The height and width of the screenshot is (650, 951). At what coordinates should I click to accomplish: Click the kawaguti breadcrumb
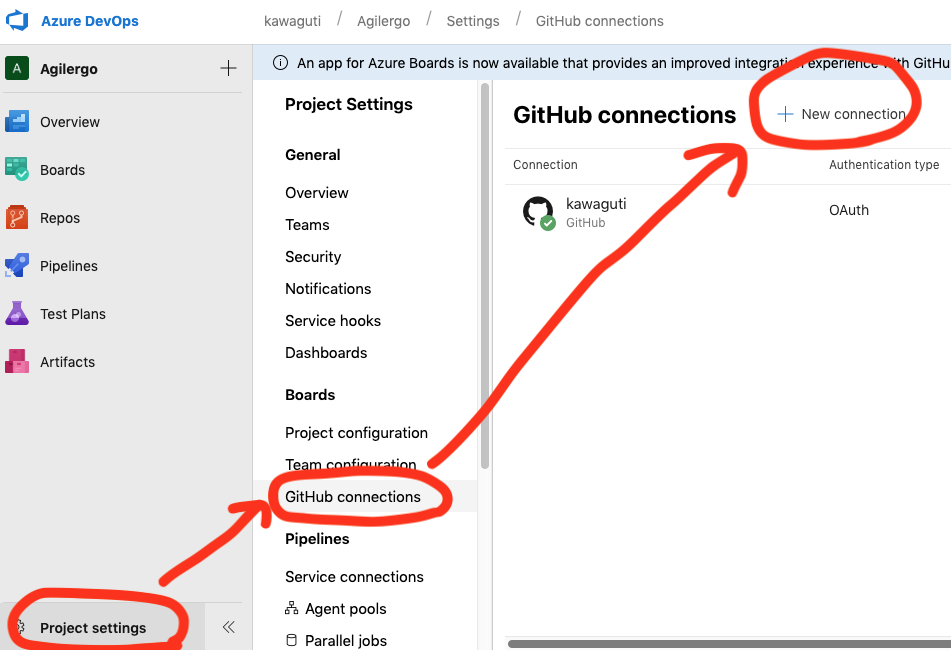coord(292,21)
